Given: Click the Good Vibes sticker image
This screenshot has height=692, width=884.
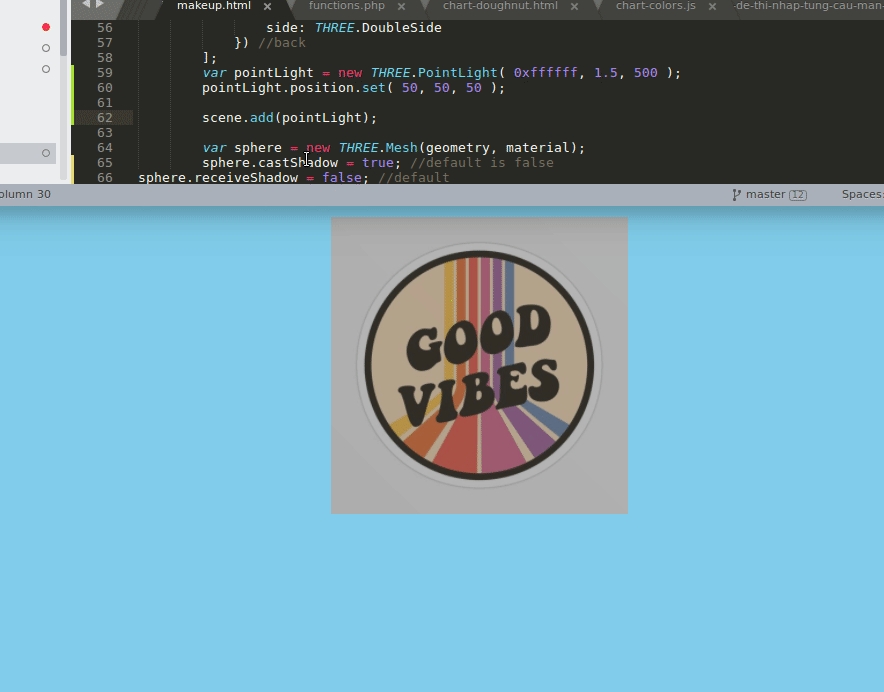Looking at the screenshot, I should tap(479, 366).
